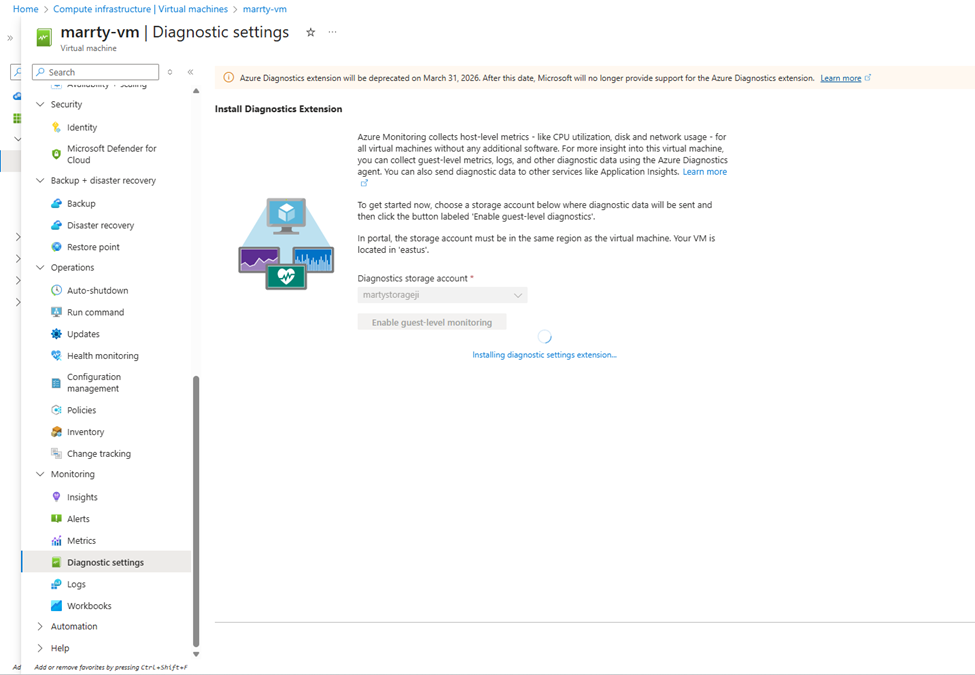Open the Diagnostics storage account dropdown
The height and width of the screenshot is (675, 975).
point(442,295)
